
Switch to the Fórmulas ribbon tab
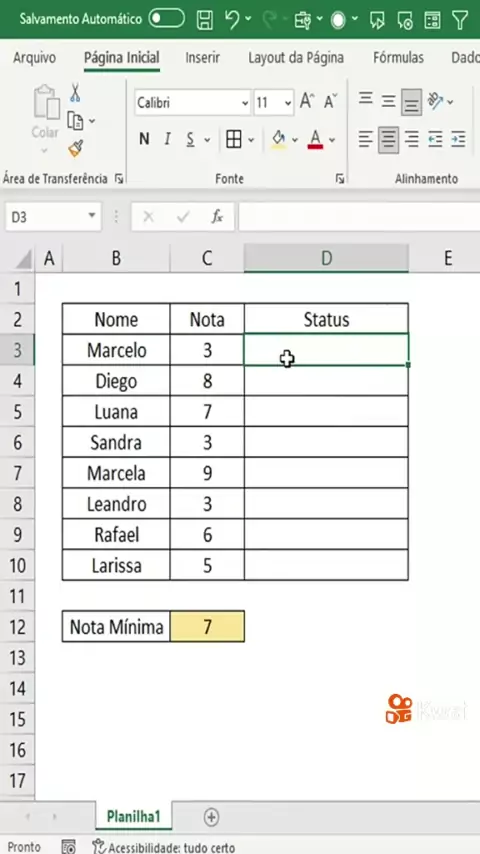click(398, 58)
